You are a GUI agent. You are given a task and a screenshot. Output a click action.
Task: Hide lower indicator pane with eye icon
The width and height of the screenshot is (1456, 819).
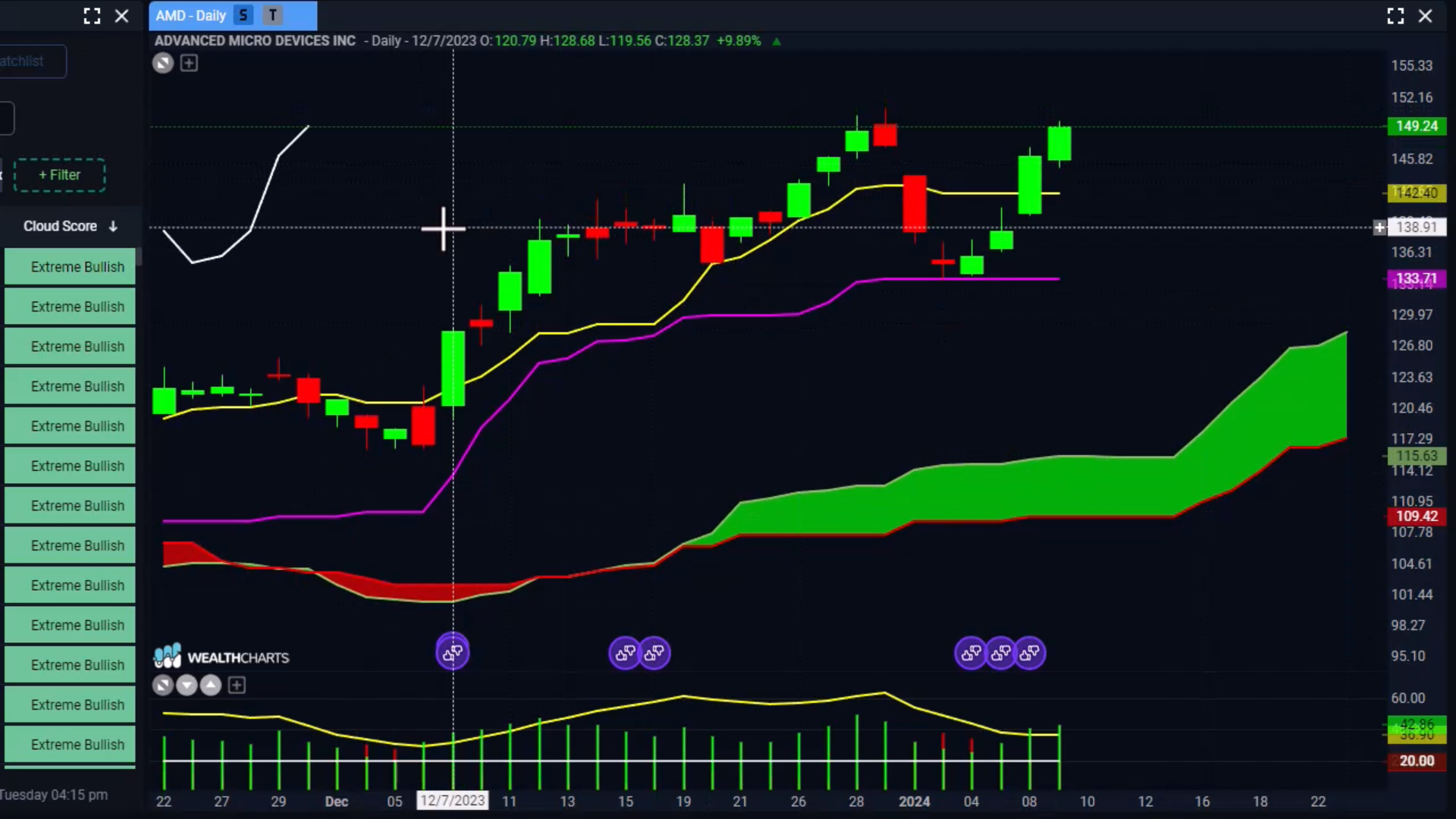click(x=162, y=686)
